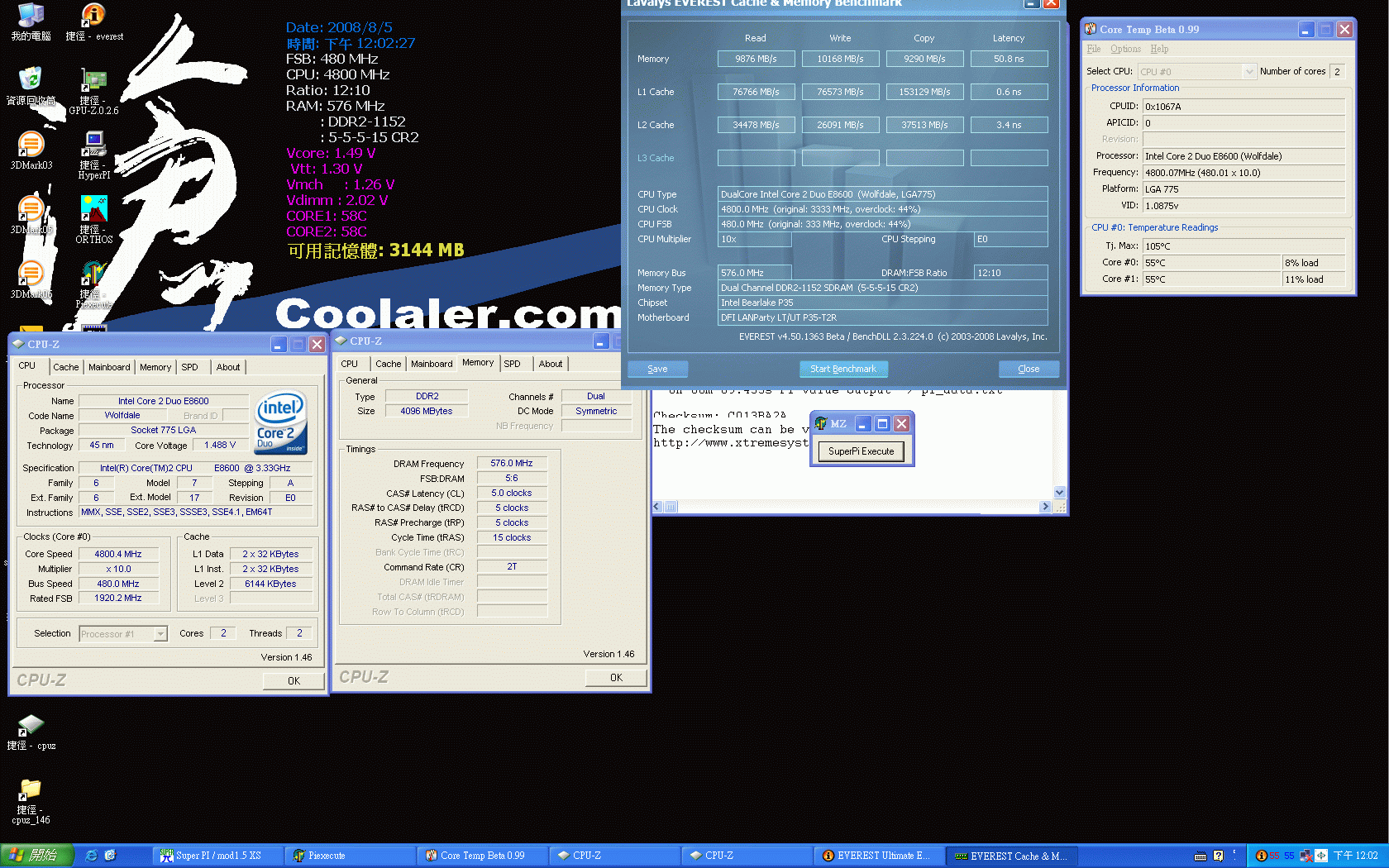Launch the HyperPI shortcut icon
Viewport: 1389px width, 868px height.
tap(93, 155)
